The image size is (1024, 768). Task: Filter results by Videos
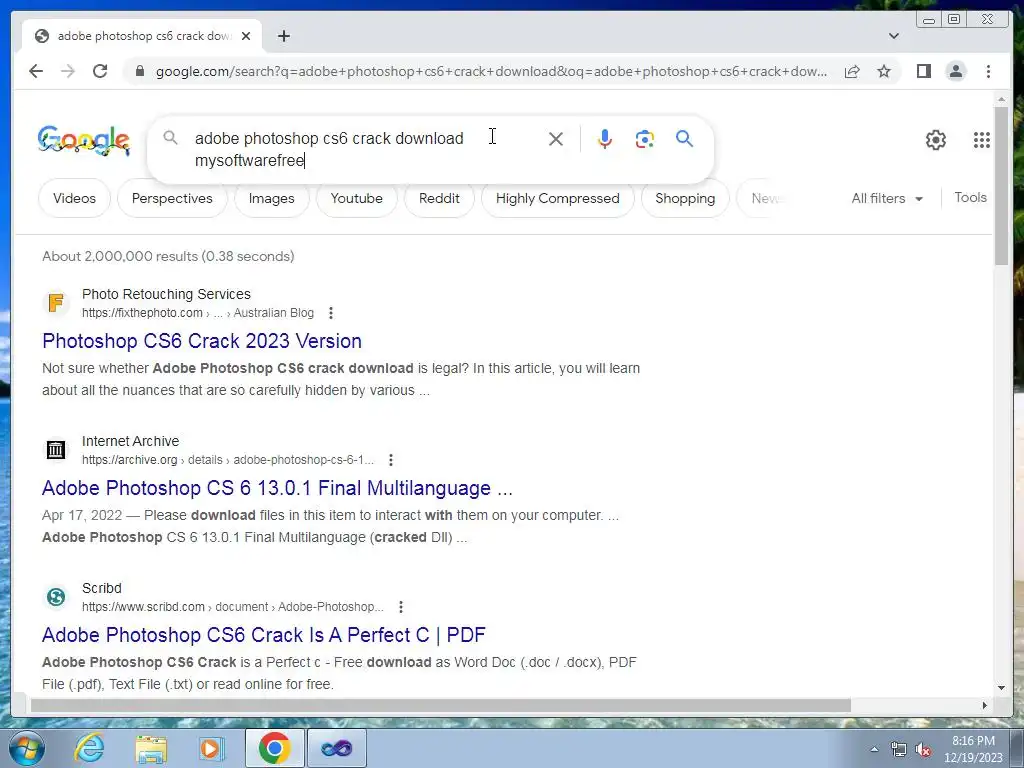pyautogui.click(x=74, y=199)
